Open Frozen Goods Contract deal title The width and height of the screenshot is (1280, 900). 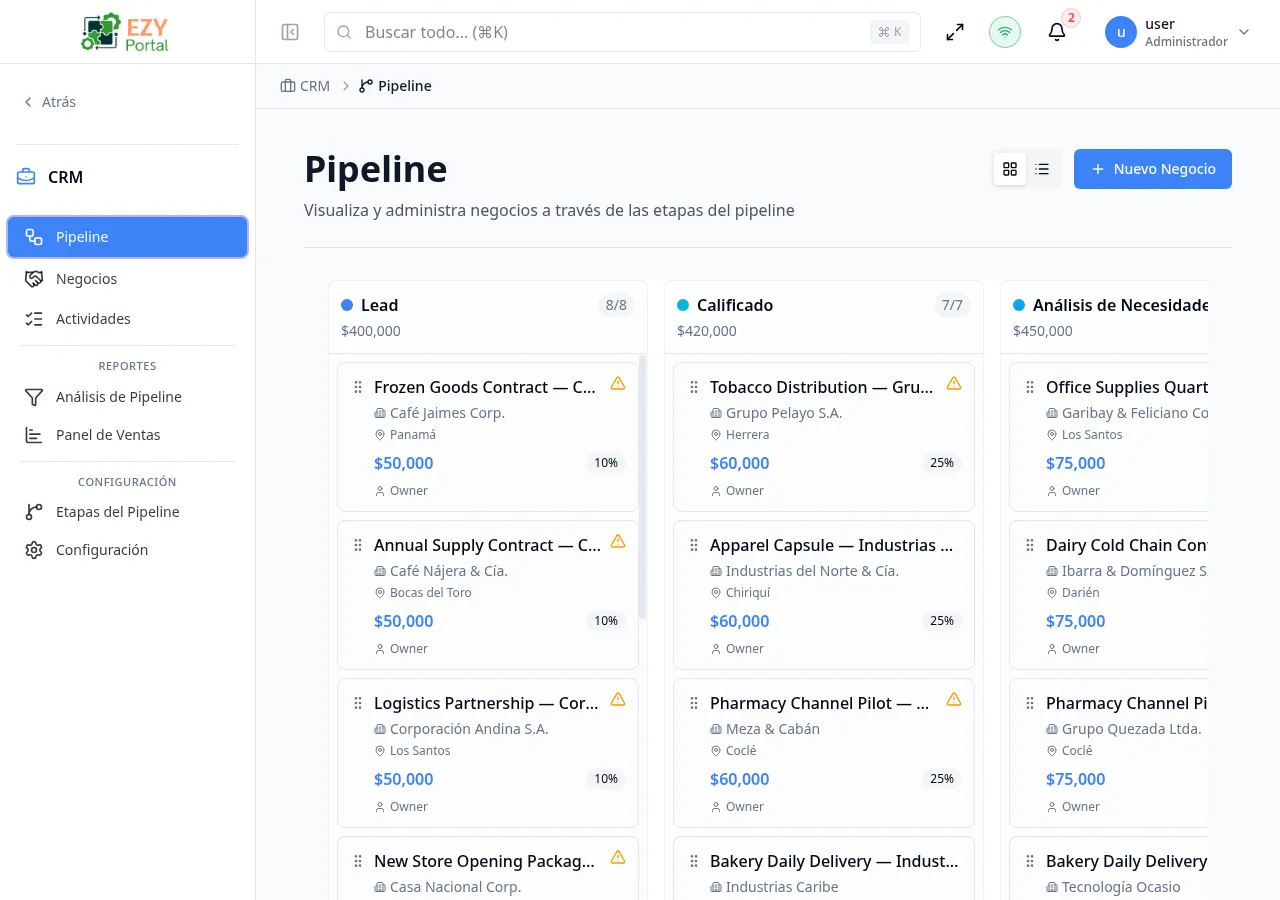(x=485, y=387)
